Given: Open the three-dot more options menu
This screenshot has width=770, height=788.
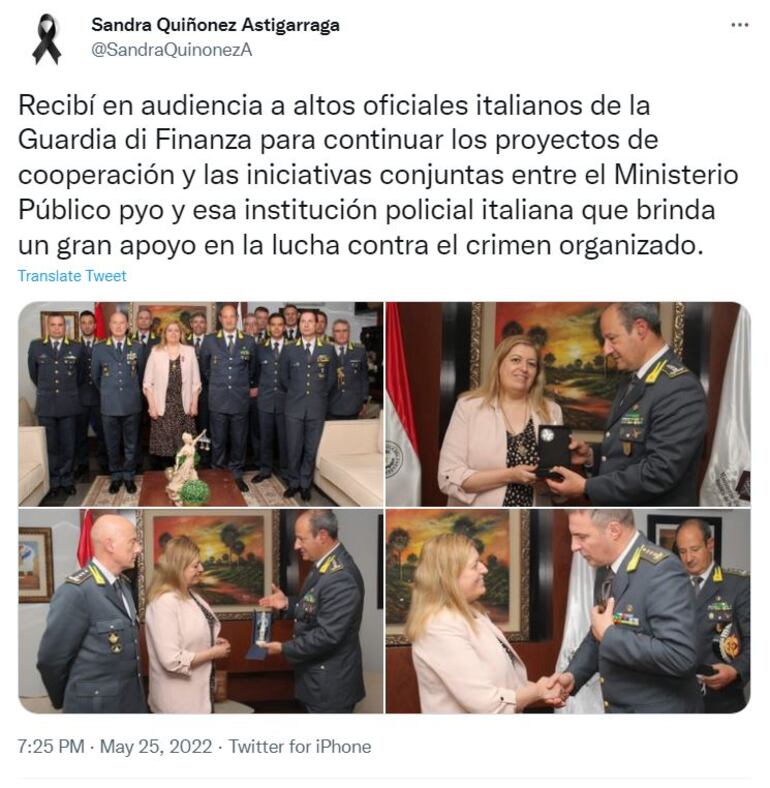Looking at the screenshot, I should [739, 25].
